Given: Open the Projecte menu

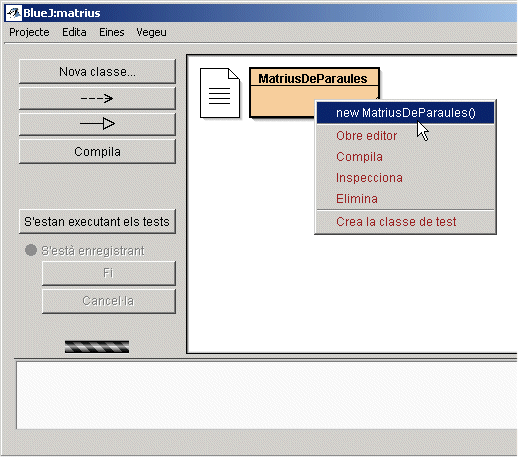Looking at the screenshot, I should [29, 32].
